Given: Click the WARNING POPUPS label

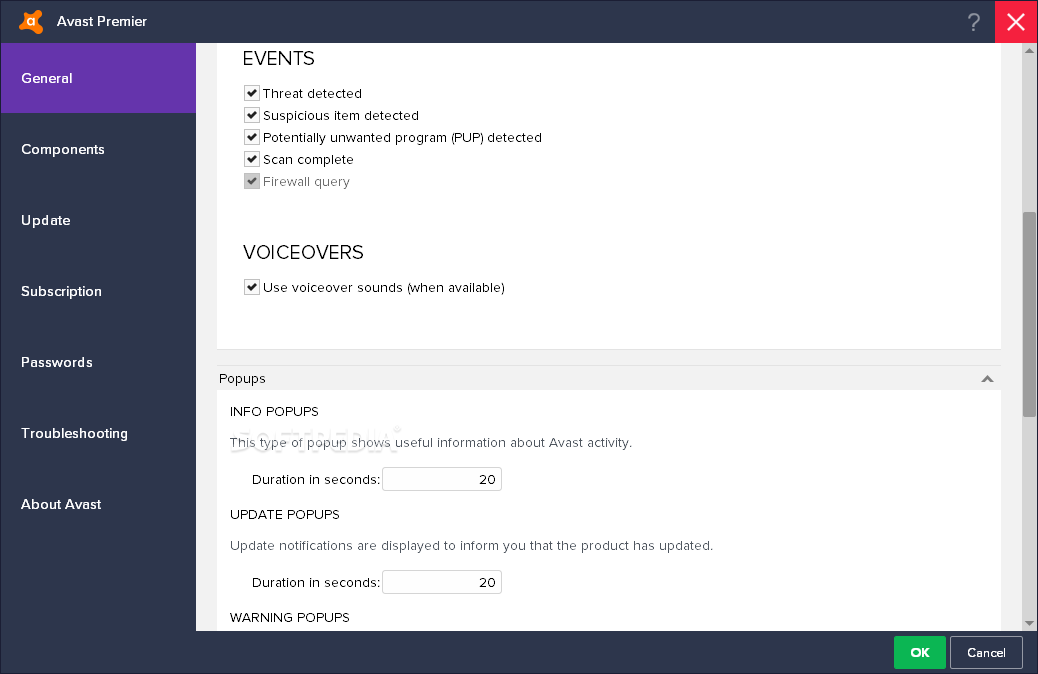Looking at the screenshot, I should point(289,617).
